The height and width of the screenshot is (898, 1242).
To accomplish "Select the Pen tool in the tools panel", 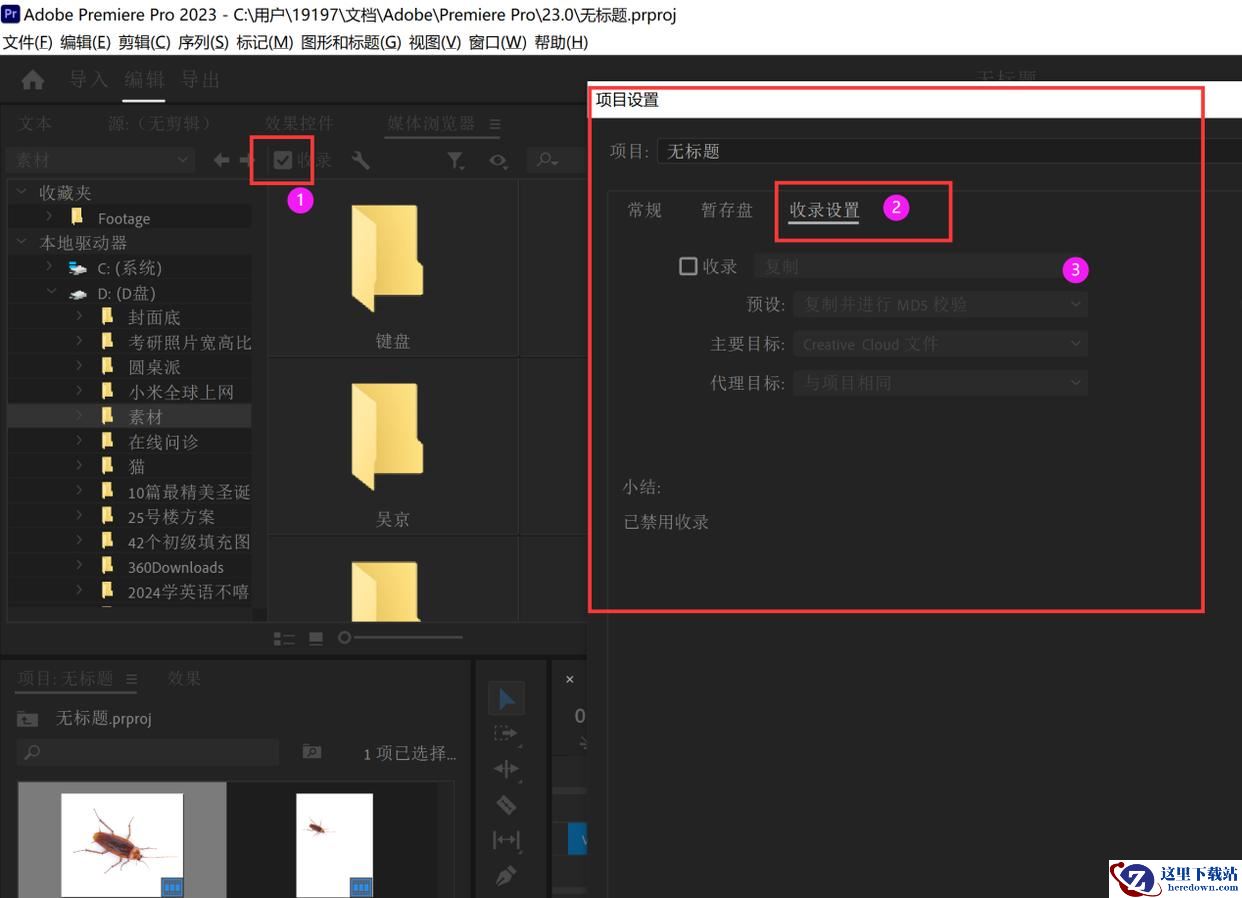I will pyautogui.click(x=506, y=876).
